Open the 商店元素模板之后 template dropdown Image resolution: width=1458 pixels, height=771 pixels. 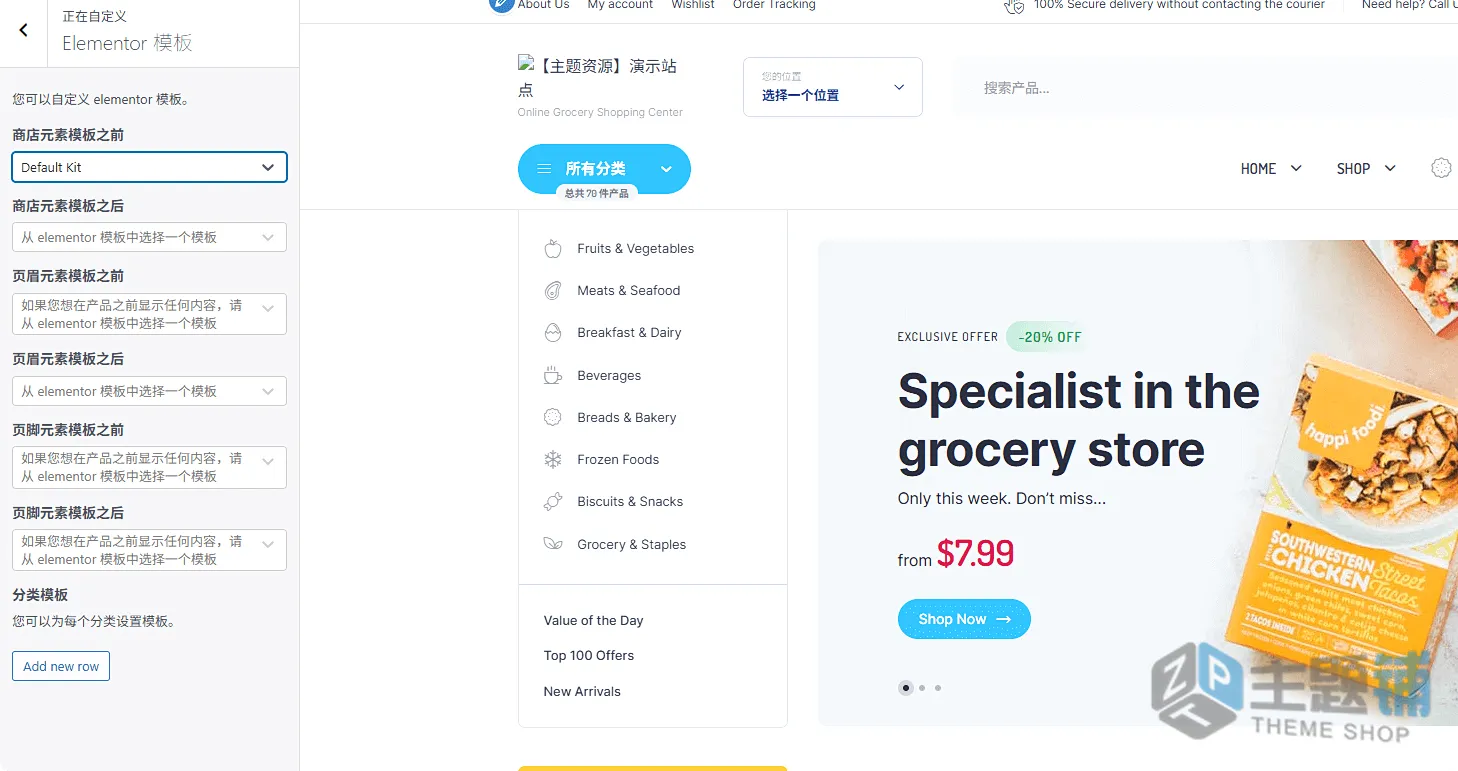tap(149, 237)
